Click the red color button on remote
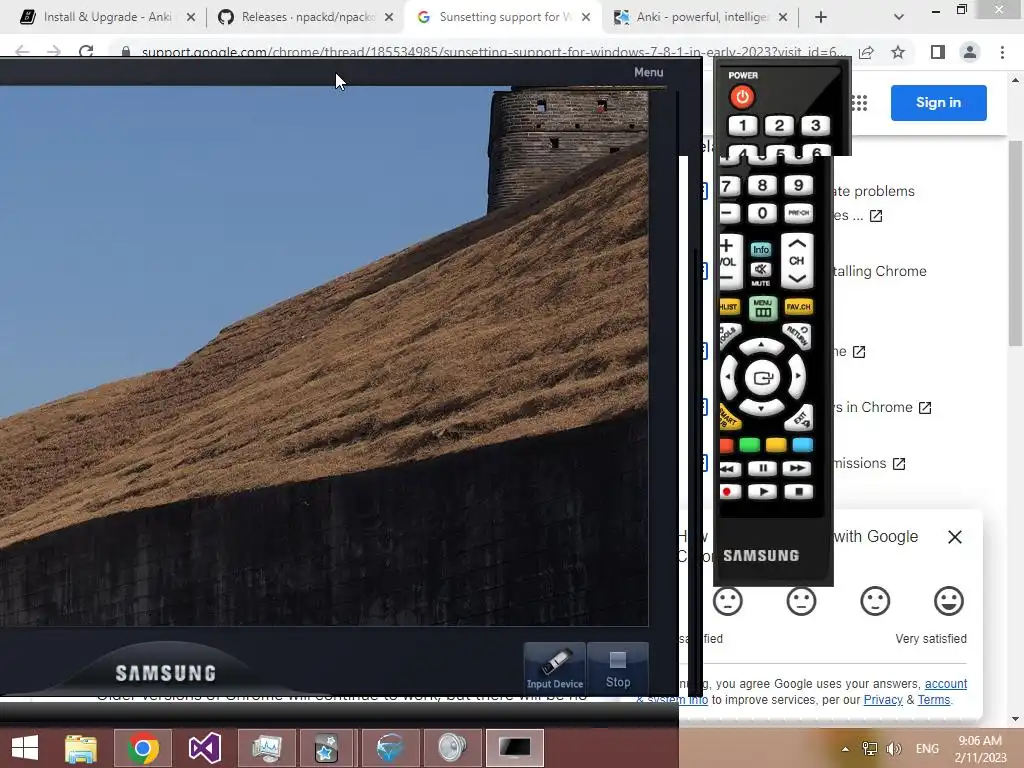The image size is (1024, 768). pyautogui.click(x=726, y=445)
